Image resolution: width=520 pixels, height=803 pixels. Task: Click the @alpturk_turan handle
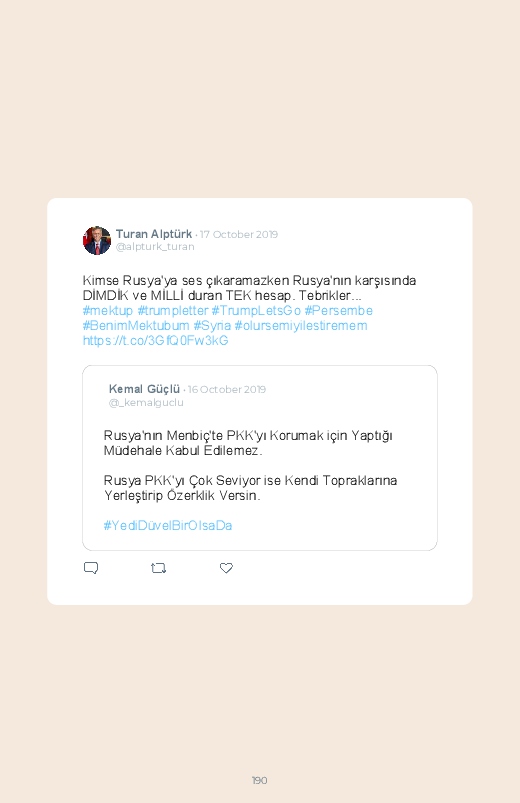tap(155, 247)
